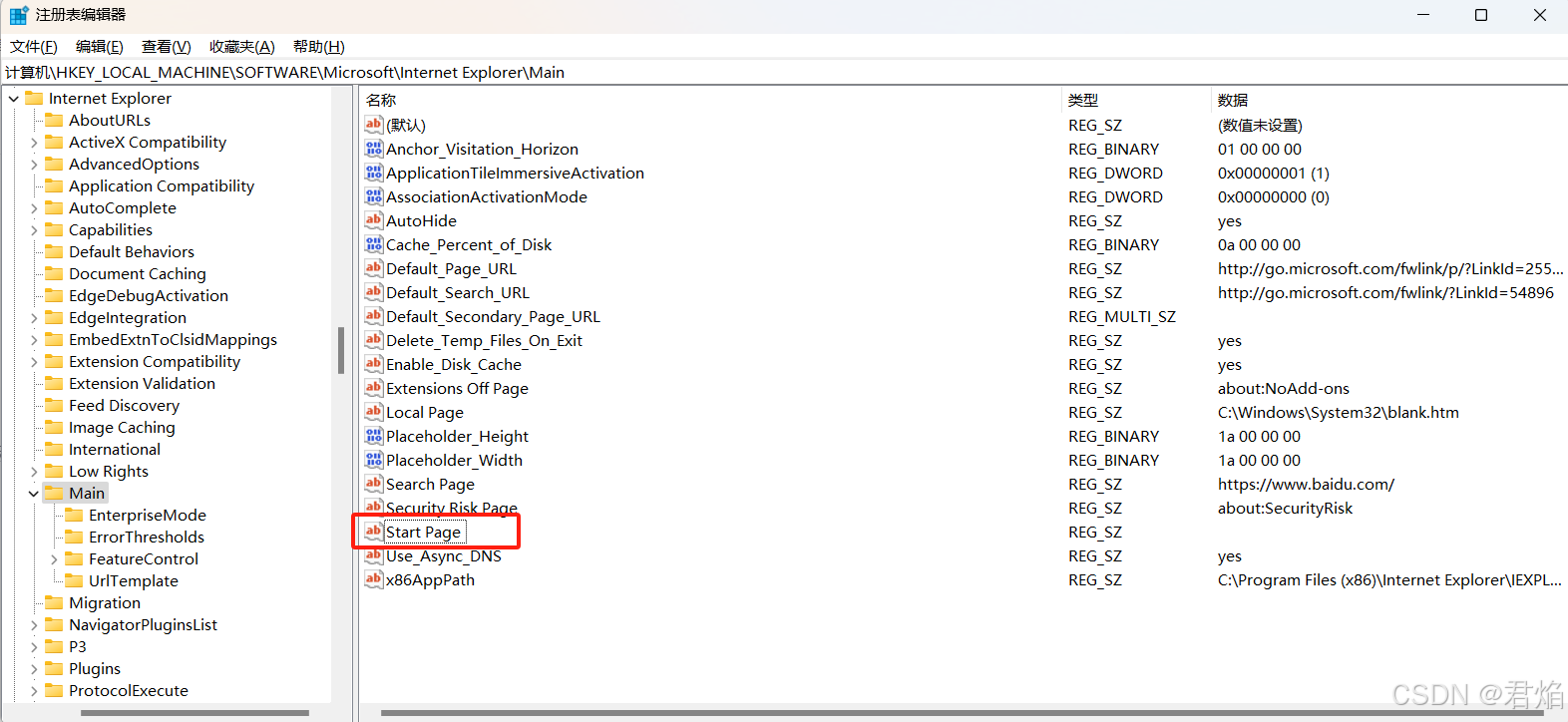Screen dimensions: 1568x722
Task: Expand the AdvancedOptions key
Action: (34, 165)
